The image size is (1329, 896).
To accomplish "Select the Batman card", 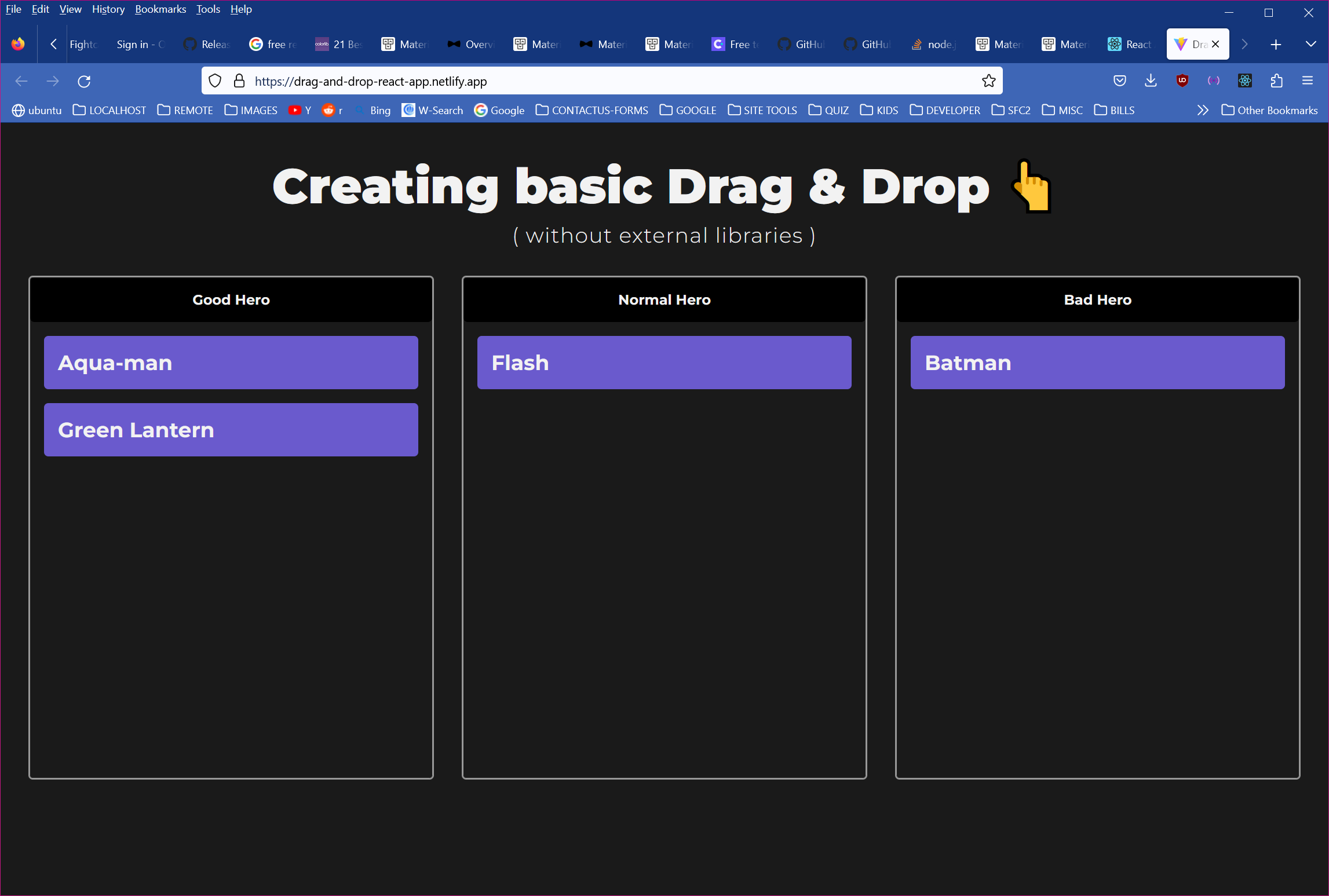I will pos(1098,363).
